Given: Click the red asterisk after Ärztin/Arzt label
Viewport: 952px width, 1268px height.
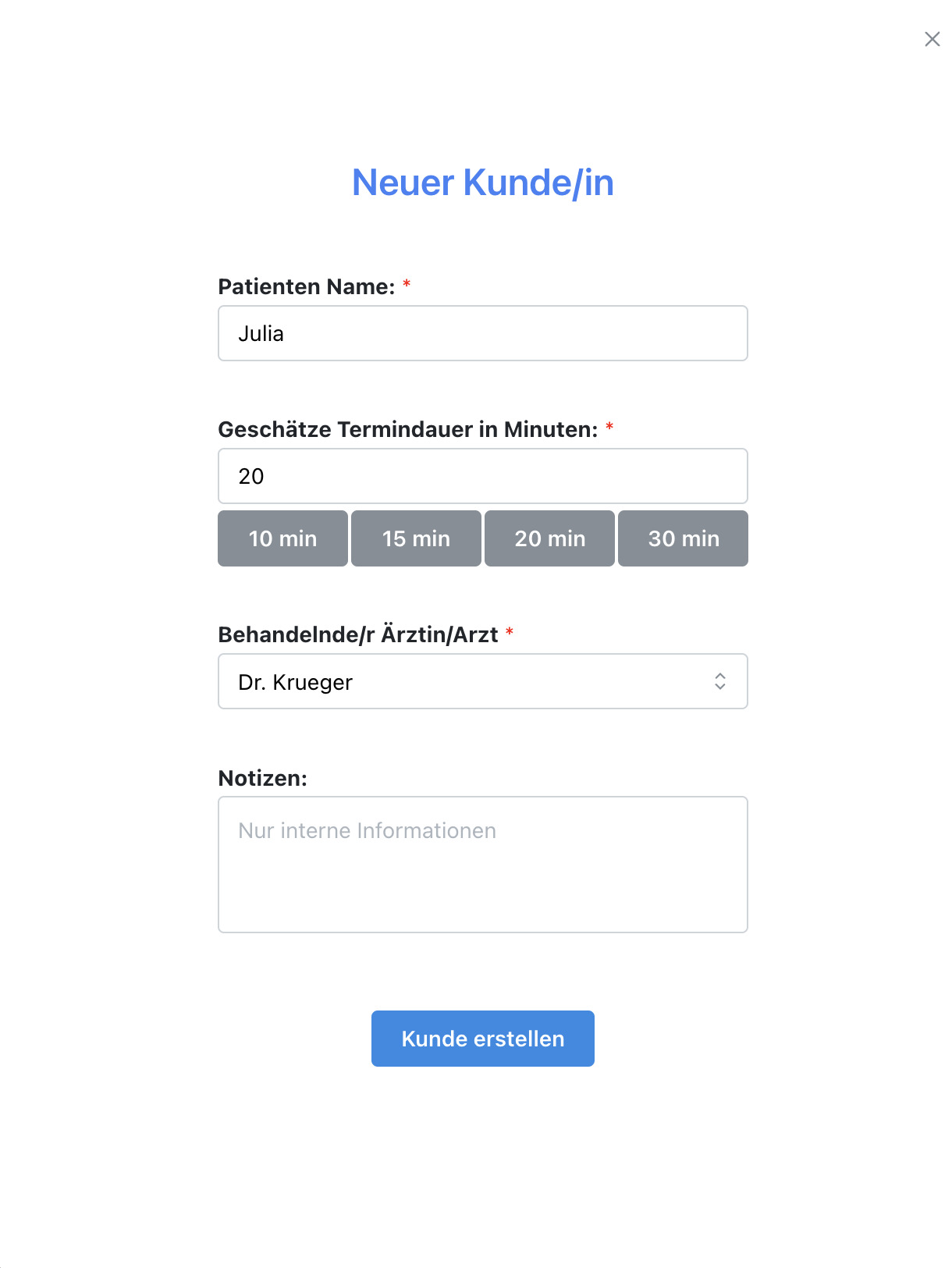Looking at the screenshot, I should (510, 633).
